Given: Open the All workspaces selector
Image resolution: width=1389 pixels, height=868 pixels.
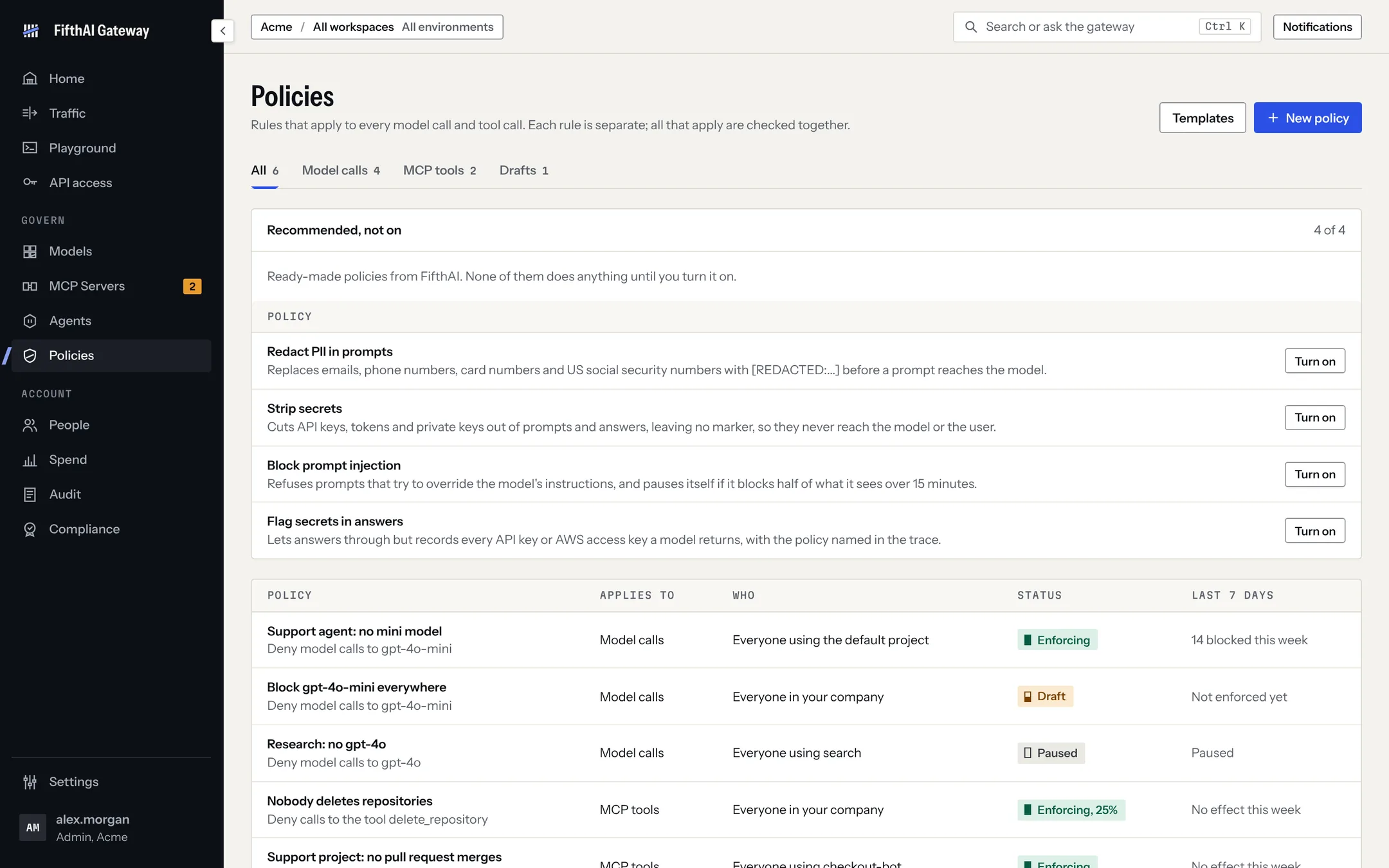Looking at the screenshot, I should [x=353, y=27].
